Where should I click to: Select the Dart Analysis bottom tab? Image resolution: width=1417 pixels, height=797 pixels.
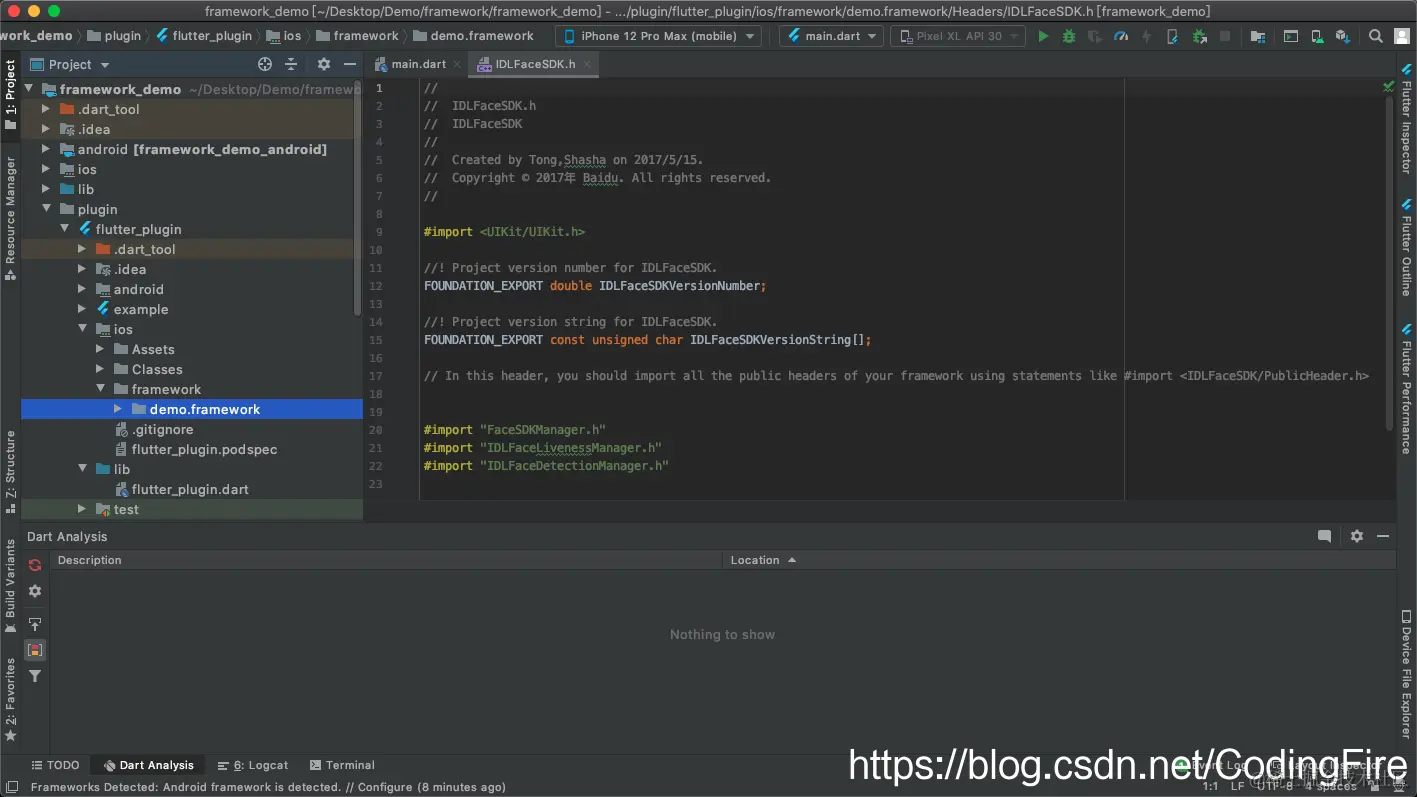point(148,765)
